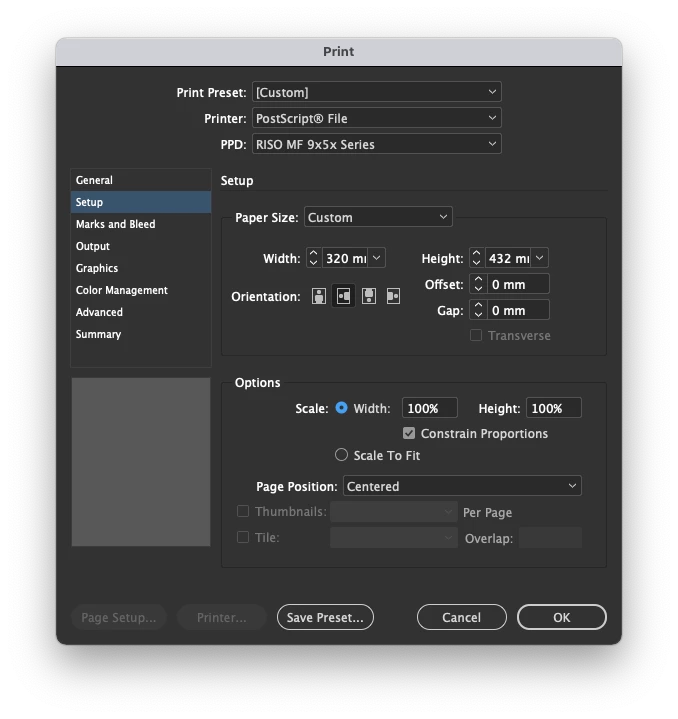Click the Scale Height 100% field

554,408
